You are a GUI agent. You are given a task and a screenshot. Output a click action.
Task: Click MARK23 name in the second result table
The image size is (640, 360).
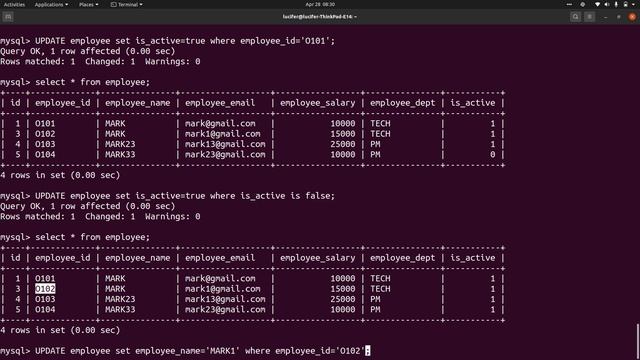pos(120,299)
